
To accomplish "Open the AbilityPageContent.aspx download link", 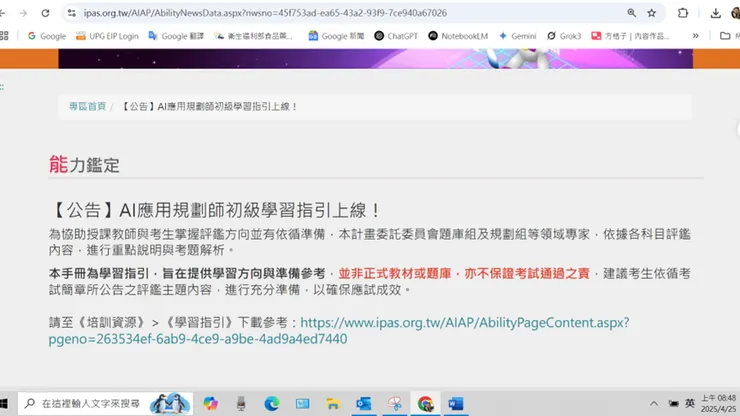I will [339, 331].
